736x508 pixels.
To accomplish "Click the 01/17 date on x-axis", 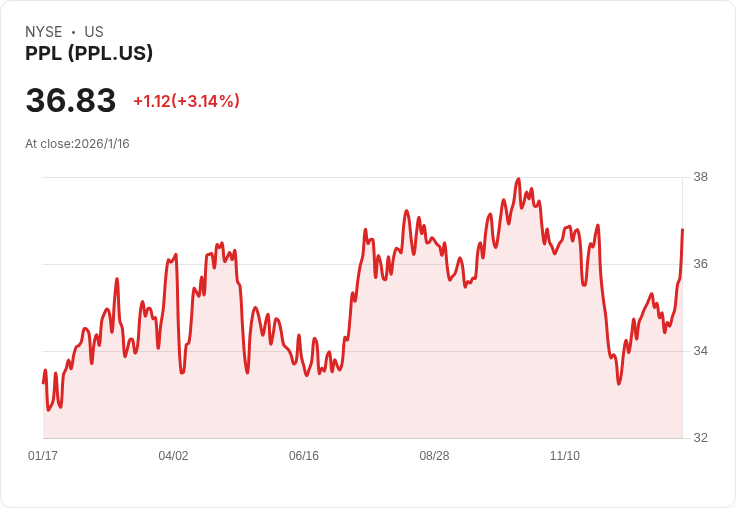I will pyautogui.click(x=43, y=456).
